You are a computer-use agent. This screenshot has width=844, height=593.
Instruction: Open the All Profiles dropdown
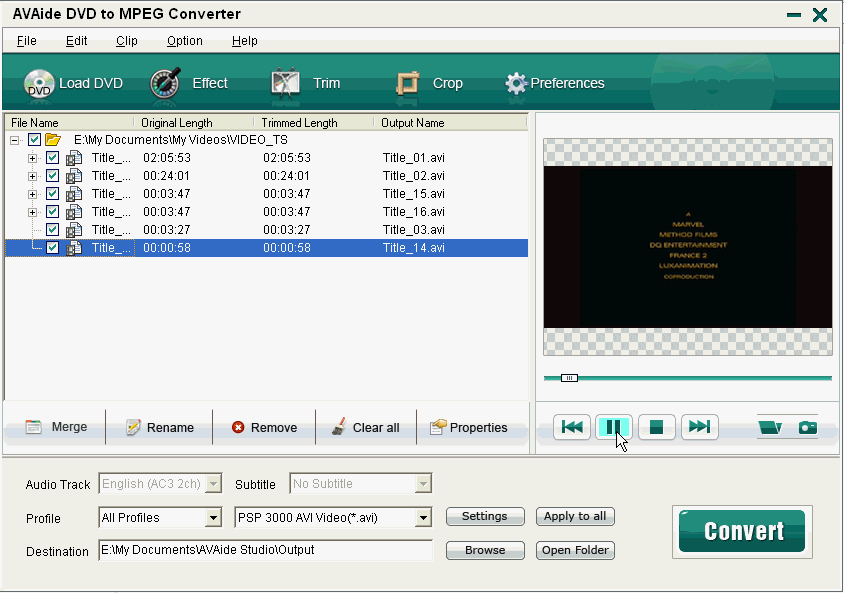click(213, 518)
